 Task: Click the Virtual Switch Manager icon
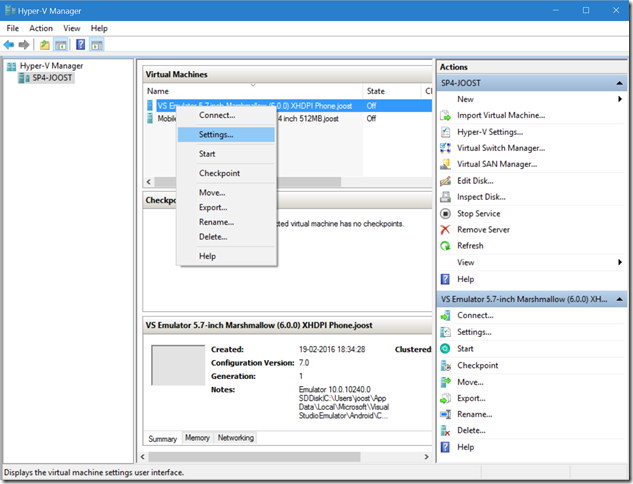click(x=445, y=148)
